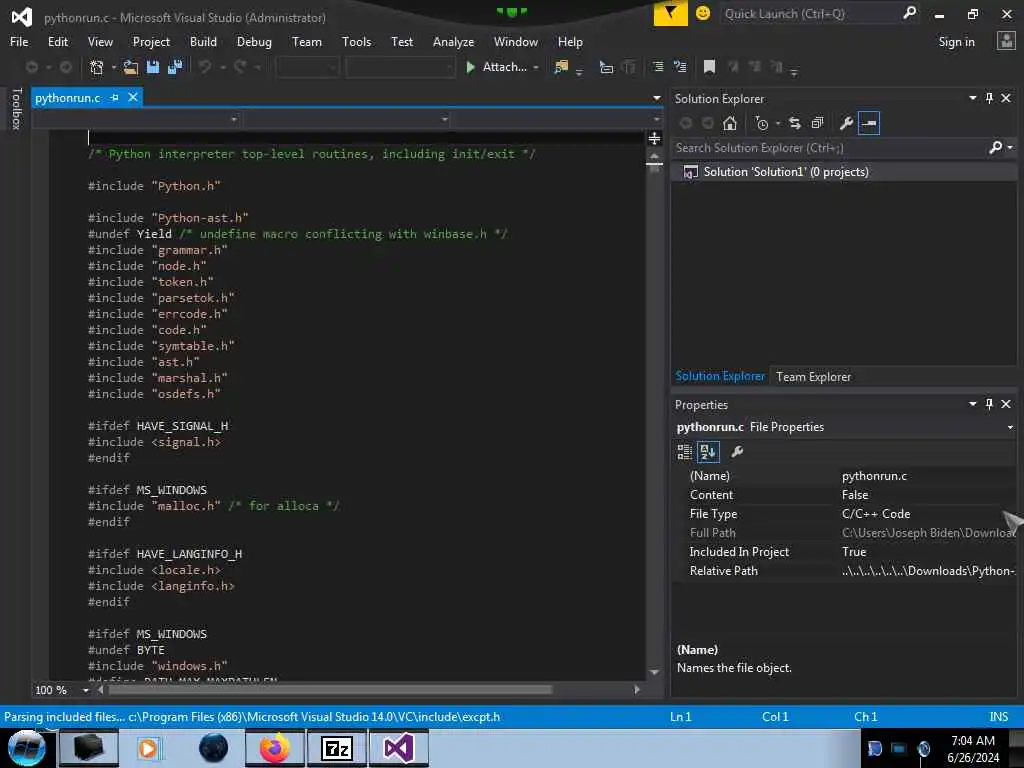1024x768 pixels.
Task: Toggle auto-hide pin on Solution Explorer
Action: click(989, 98)
